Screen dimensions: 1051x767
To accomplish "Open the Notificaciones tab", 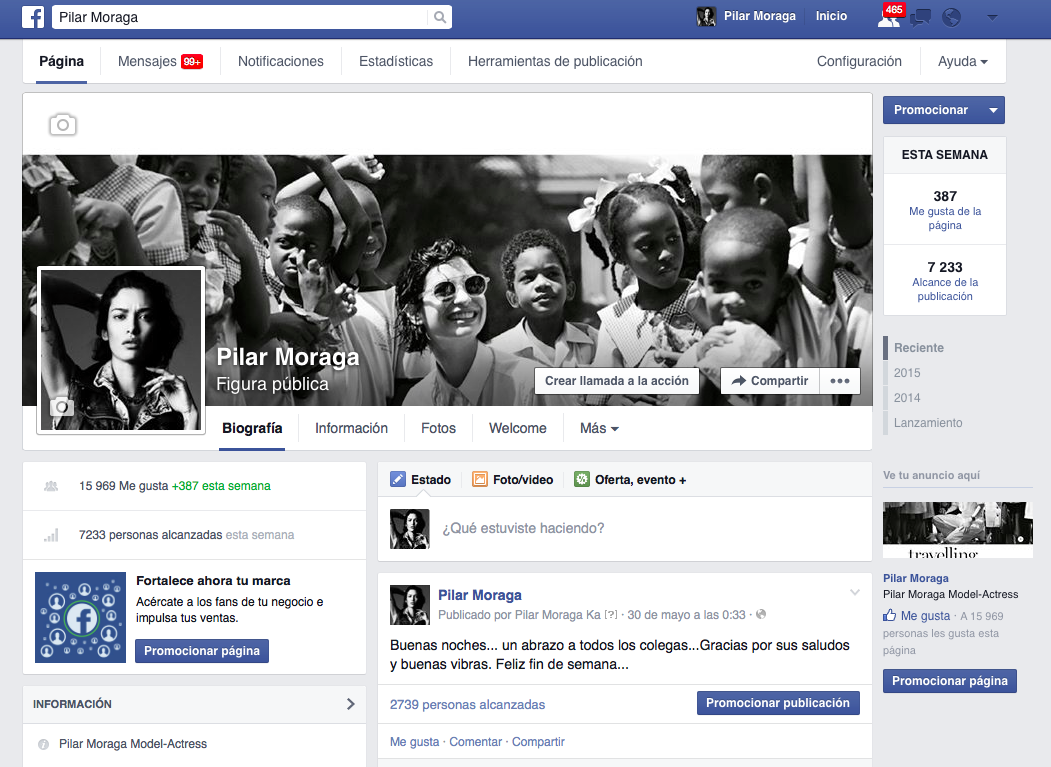I will coord(281,62).
